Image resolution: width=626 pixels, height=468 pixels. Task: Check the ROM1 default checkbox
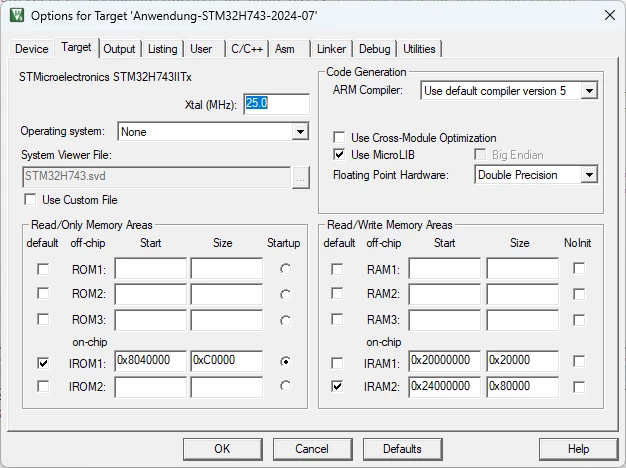pyautogui.click(x=43, y=269)
